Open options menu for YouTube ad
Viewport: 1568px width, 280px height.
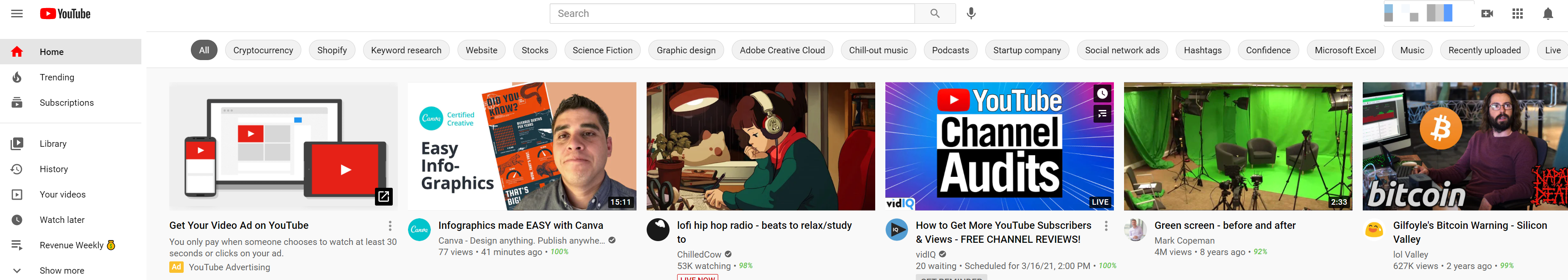(390, 226)
